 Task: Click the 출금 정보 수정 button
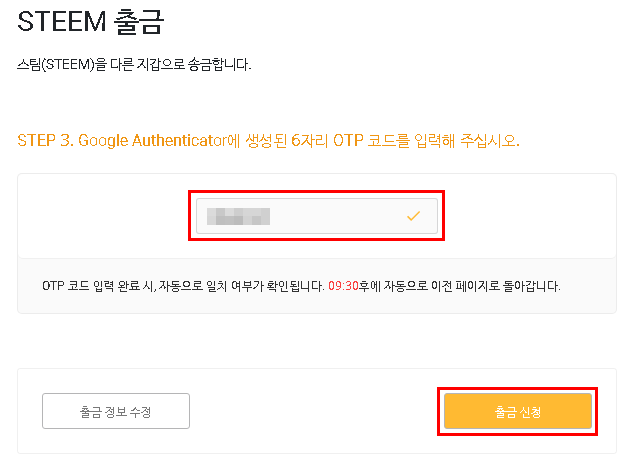point(115,411)
